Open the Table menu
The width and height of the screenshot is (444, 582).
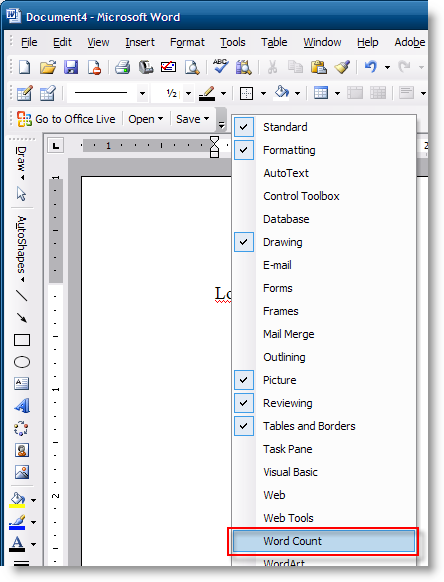point(274,42)
